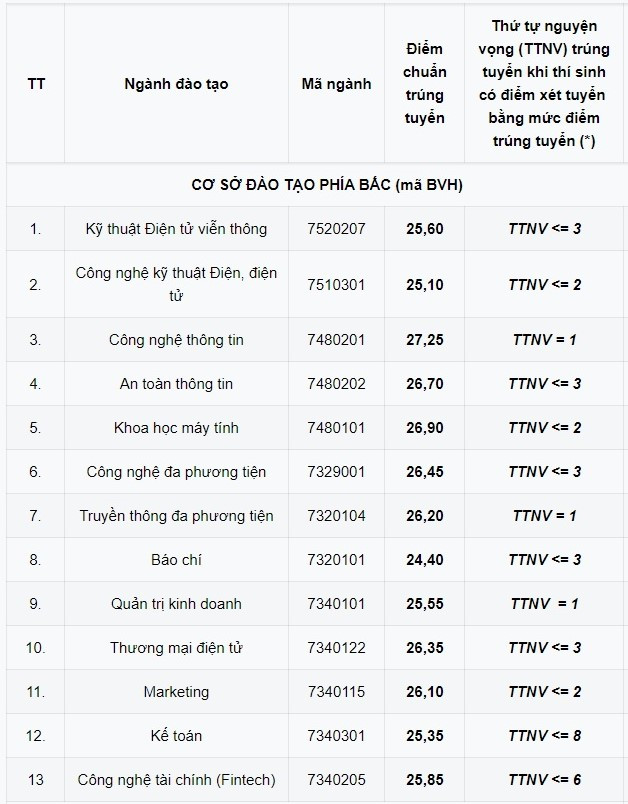Click the "Điểm chuẩn trúng tuyển" header
This screenshot has height=804, width=628.
425,84
